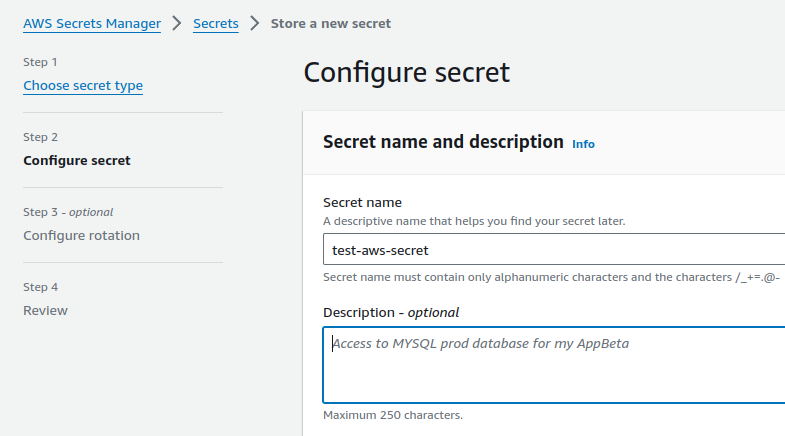785x436 pixels.
Task: Go to the Secrets breadcrumb link
Action: click(x=216, y=24)
